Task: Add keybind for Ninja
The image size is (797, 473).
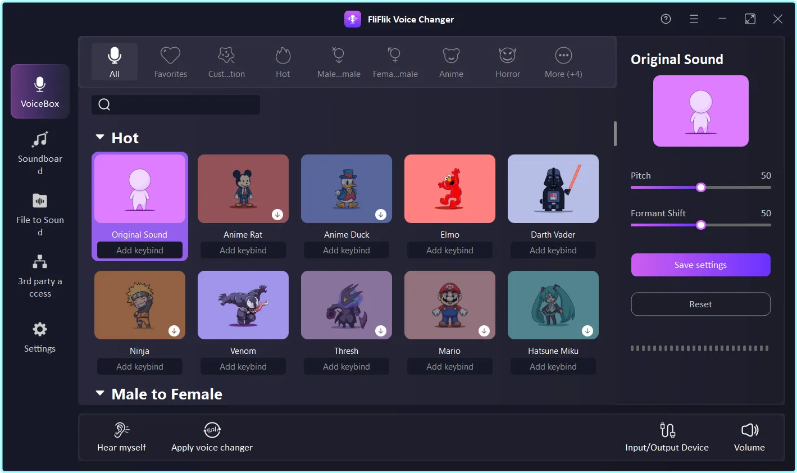Action: tap(140, 366)
